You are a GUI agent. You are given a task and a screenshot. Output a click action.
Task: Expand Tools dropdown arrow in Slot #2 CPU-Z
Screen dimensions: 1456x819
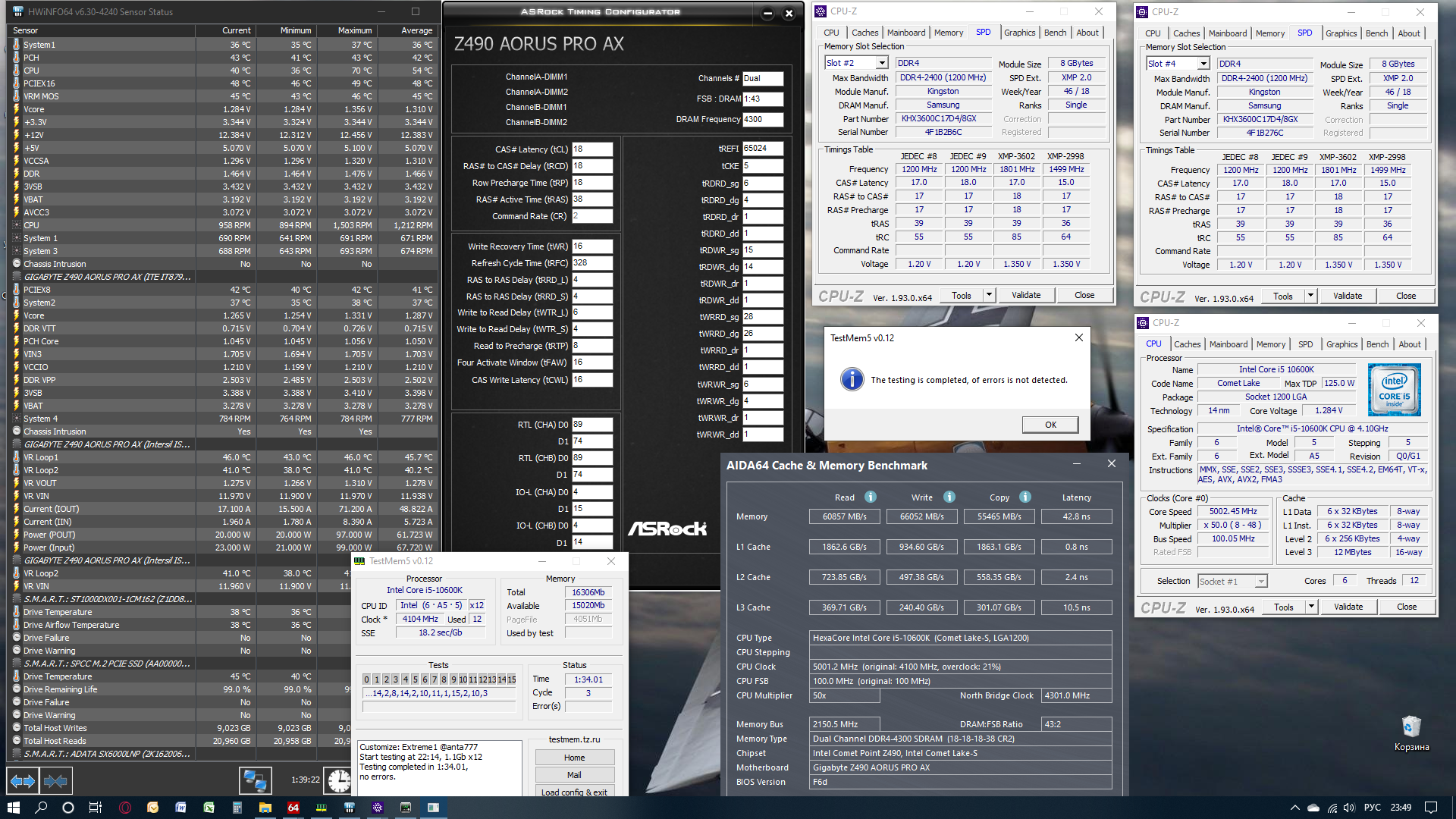[x=989, y=295]
